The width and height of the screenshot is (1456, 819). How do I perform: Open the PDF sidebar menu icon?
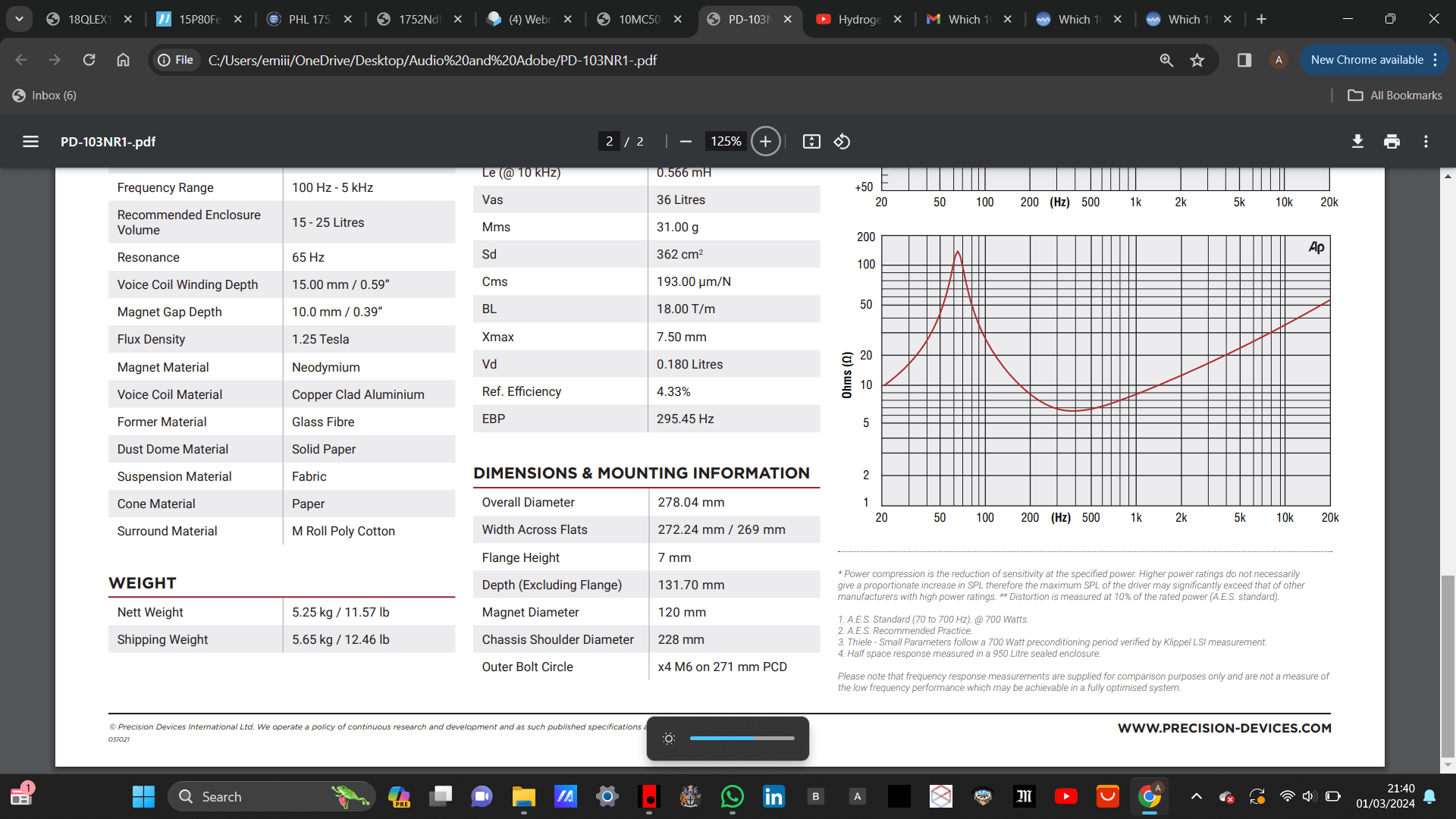(x=30, y=141)
